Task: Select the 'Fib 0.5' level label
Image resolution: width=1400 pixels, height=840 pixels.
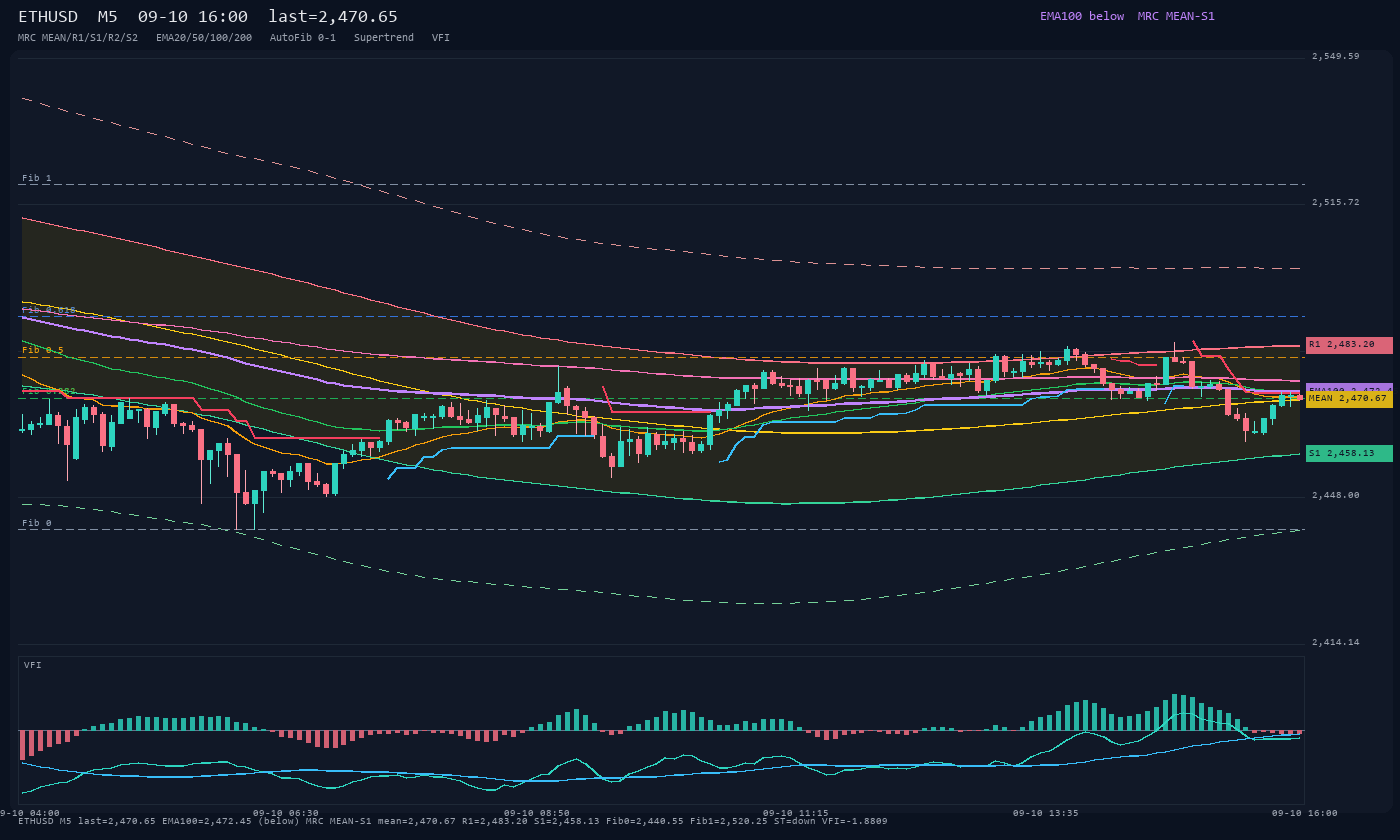Action: pos(43,351)
